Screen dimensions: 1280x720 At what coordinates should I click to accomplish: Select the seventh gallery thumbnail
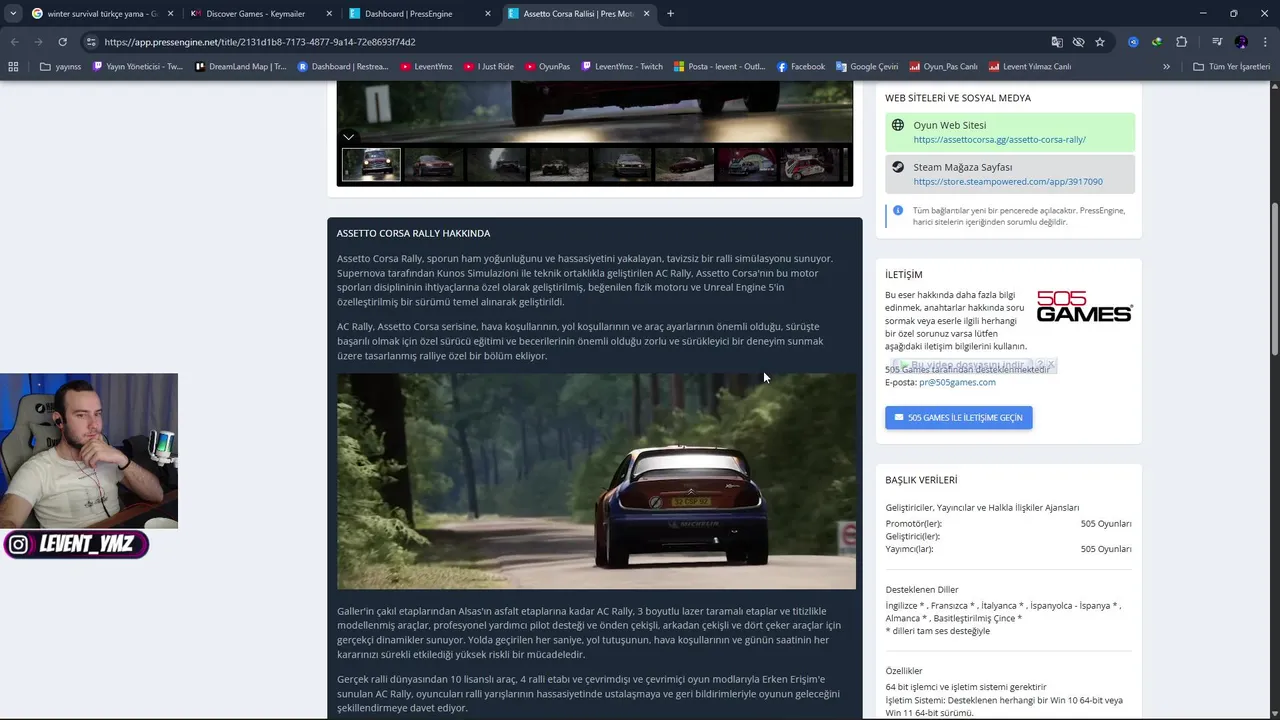(x=748, y=165)
